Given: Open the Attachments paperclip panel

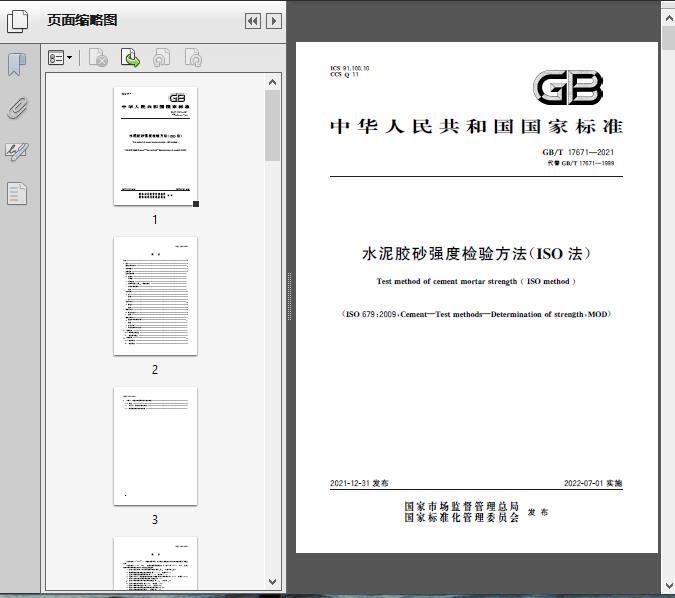Looking at the screenshot, I should tap(17, 108).
